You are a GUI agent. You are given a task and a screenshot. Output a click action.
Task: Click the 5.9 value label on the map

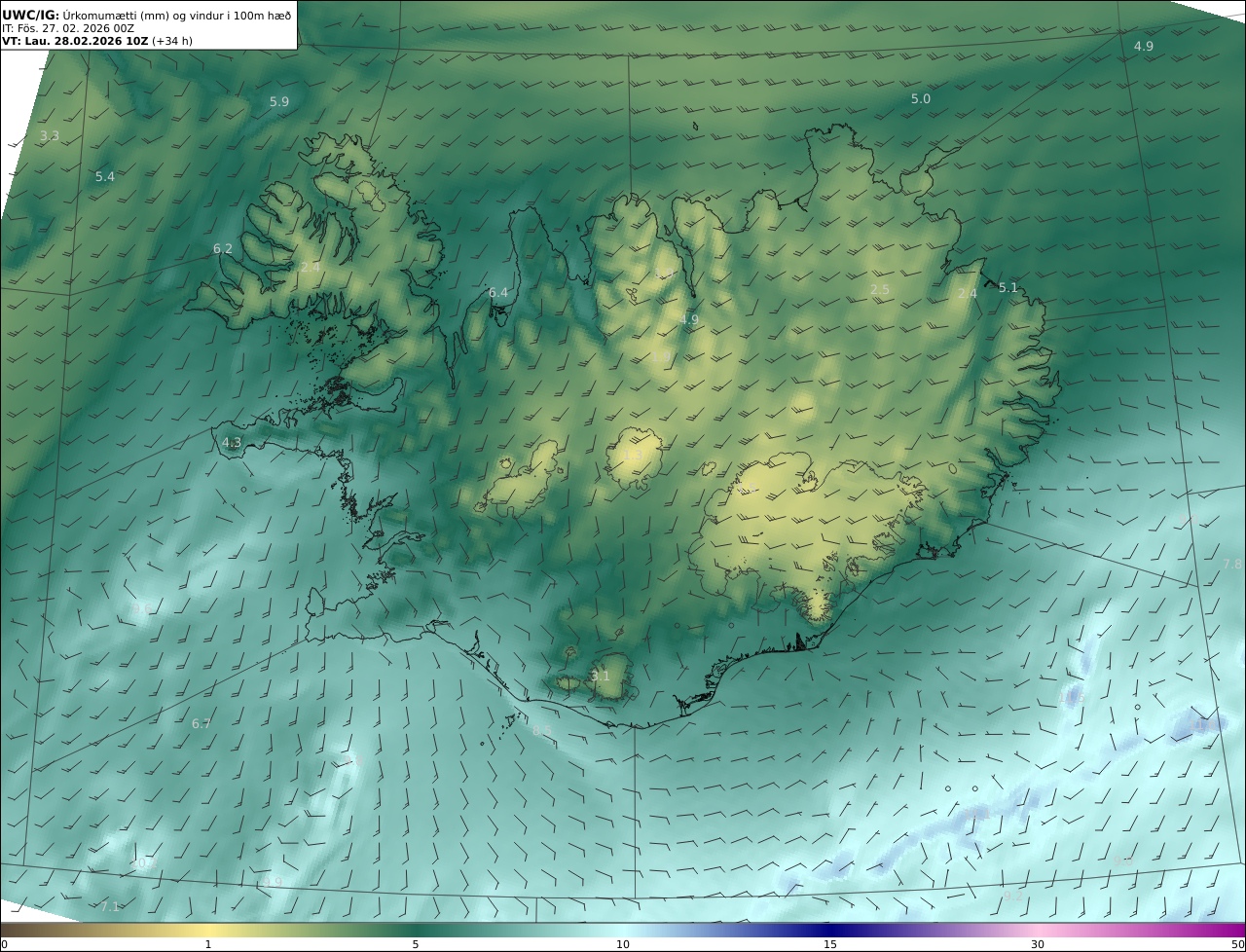tap(279, 102)
